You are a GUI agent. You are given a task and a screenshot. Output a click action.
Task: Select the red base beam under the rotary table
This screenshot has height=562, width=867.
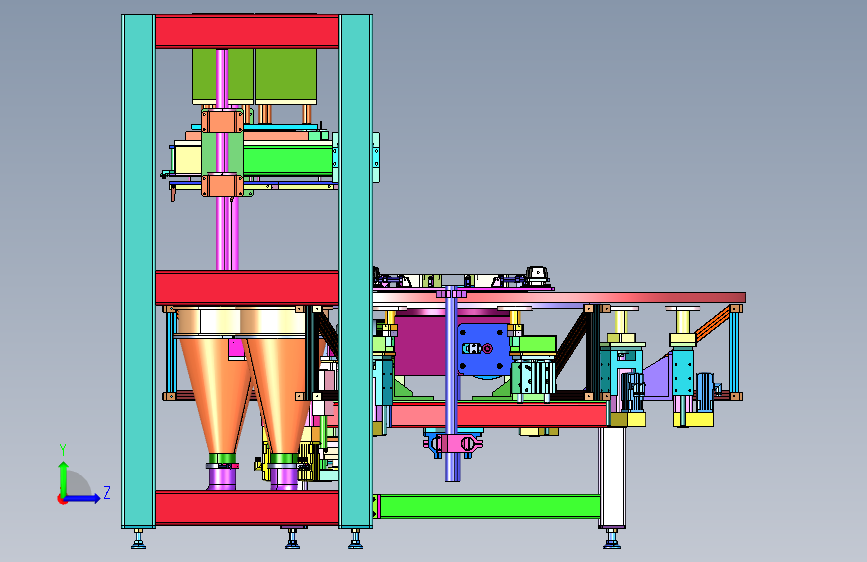click(x=499, y=415)
